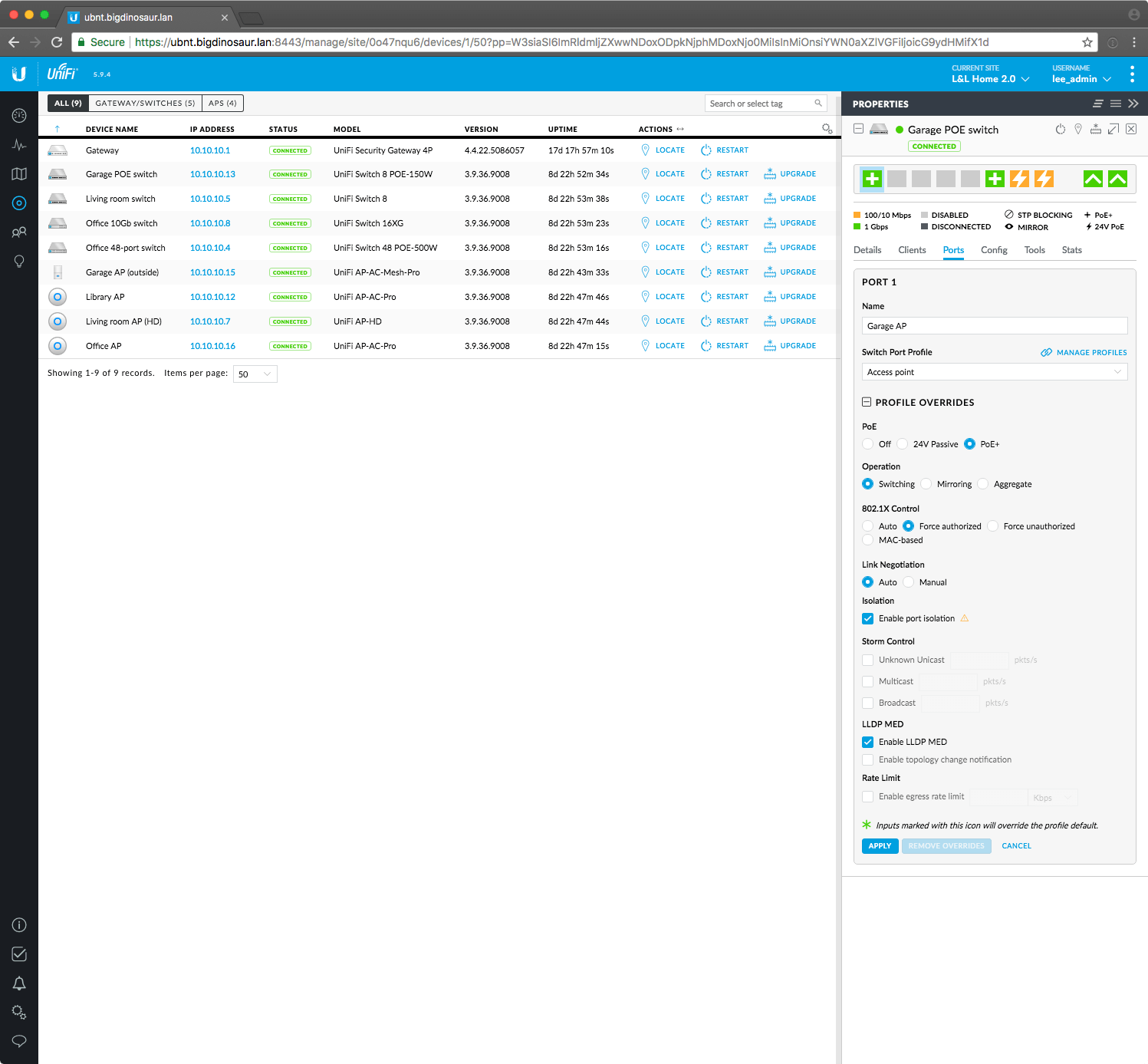Click the port Name input field
This screenshot has height=1064, width=1148.
pos(994,326)
